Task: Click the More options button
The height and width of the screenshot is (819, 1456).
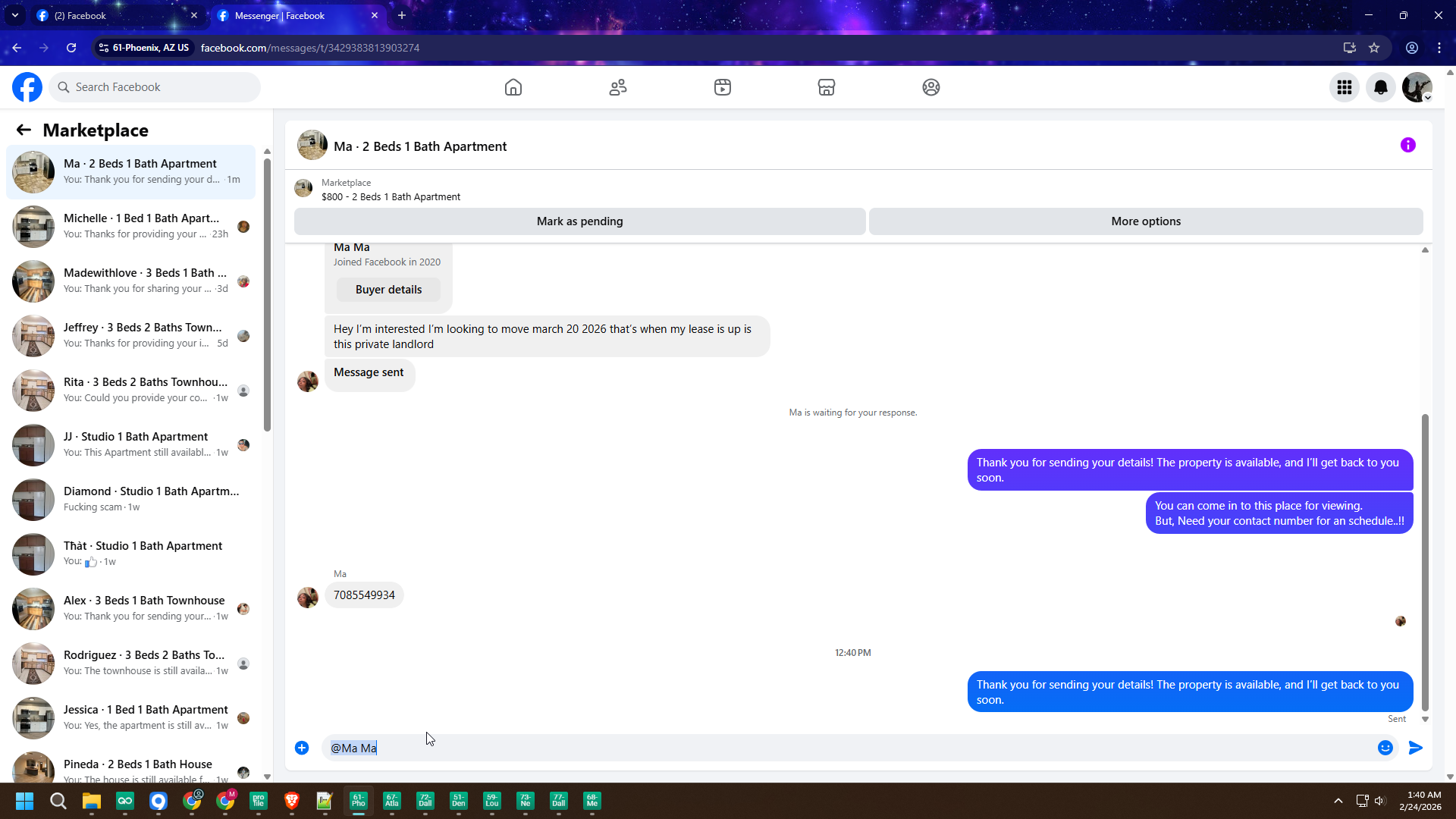Action: (x=1146, y=221)
